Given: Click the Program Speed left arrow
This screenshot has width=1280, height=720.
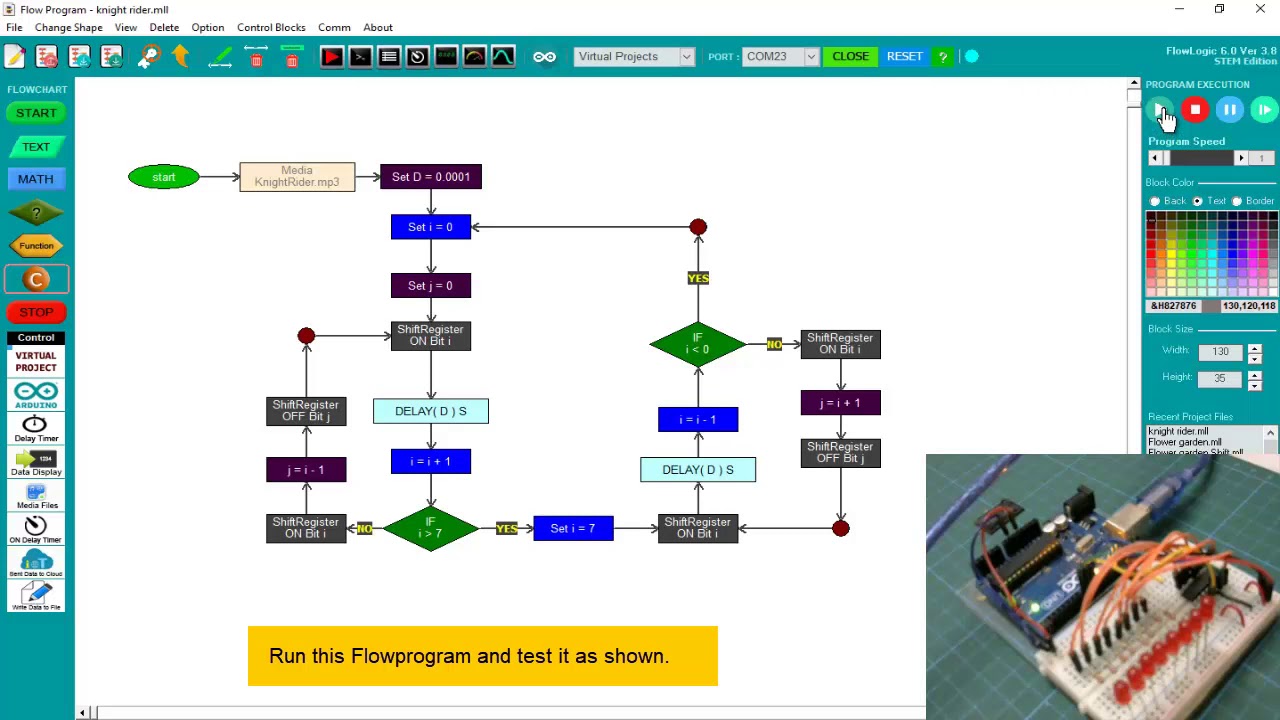Looking at the screenshot, I should point(1155,158).
